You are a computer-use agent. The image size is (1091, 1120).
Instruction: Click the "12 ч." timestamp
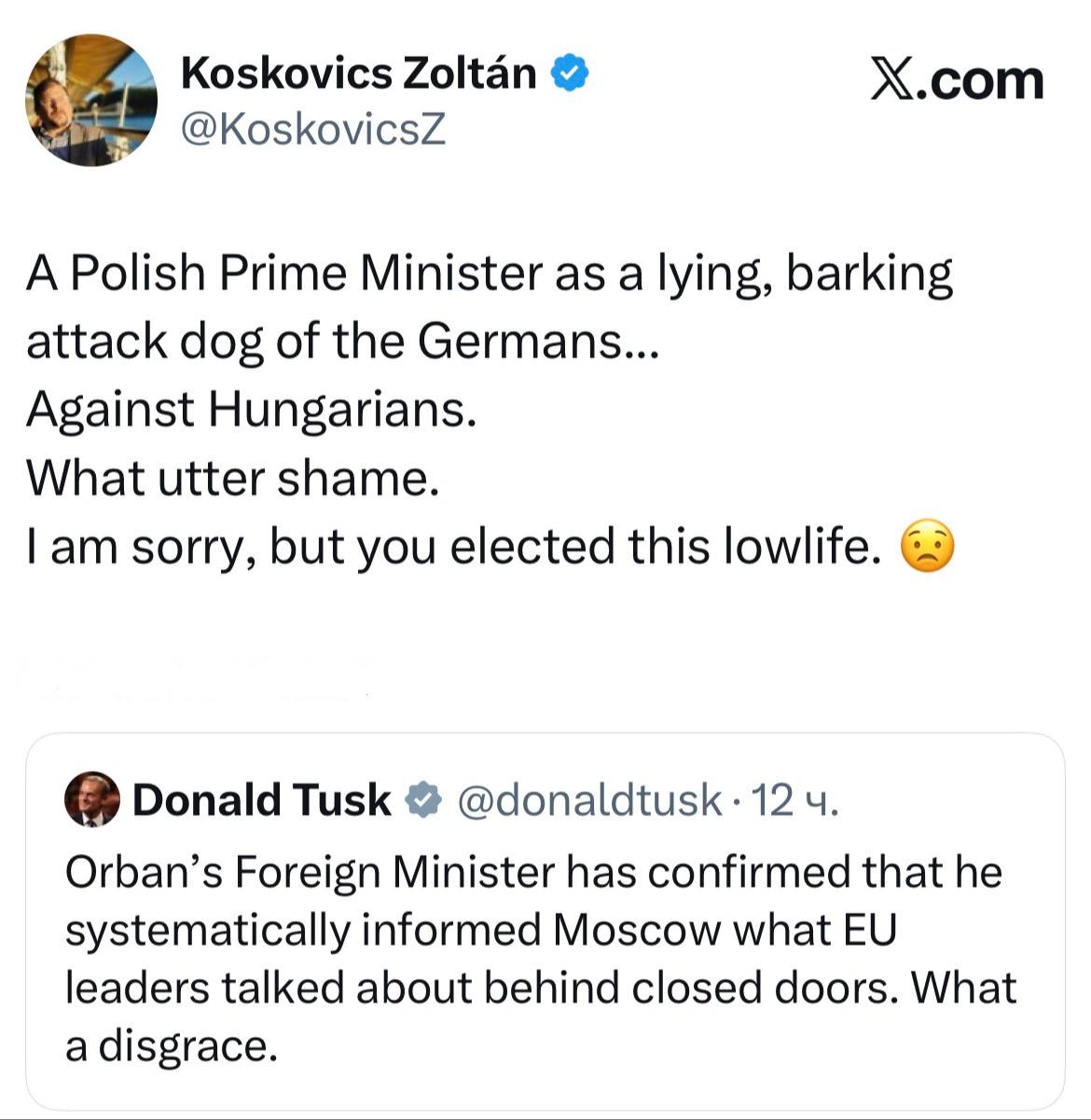pos(795,800)
